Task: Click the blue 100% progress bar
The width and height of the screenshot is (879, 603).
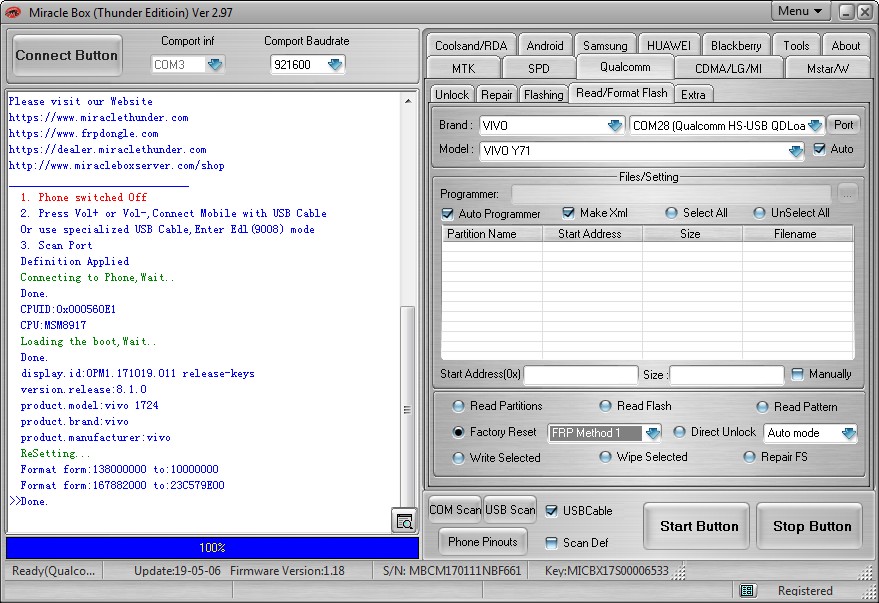Action: (x=212, y=548)
